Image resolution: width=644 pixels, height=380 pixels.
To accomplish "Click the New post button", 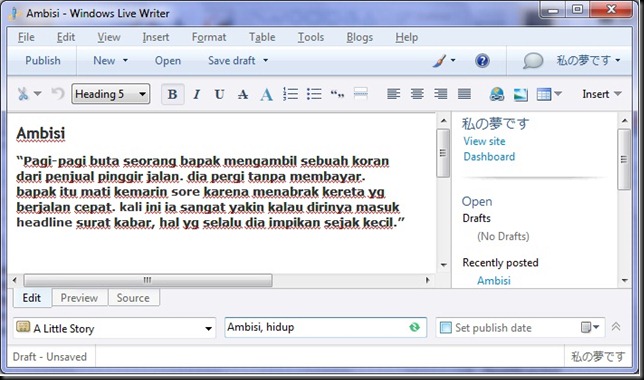I will [x=104, y=61].
